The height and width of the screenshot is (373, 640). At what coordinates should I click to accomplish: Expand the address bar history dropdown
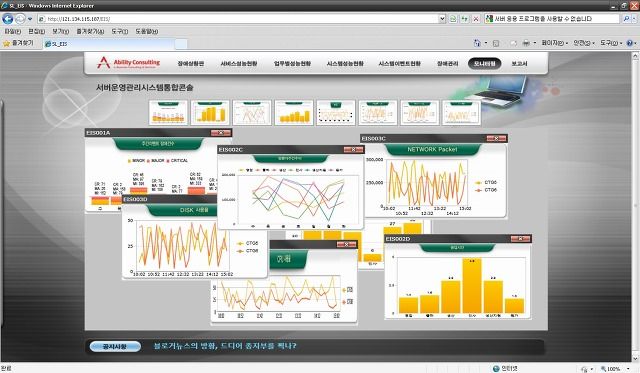pyautogui.click(x=442, y=19)
